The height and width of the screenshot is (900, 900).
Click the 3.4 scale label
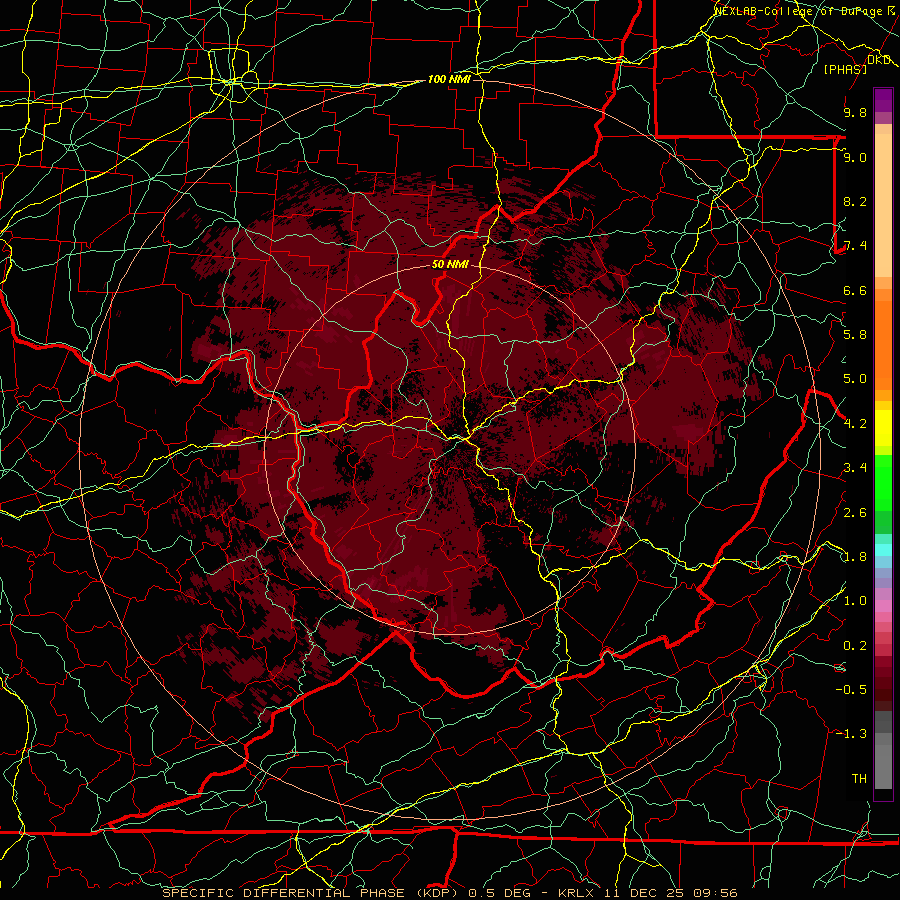pyautogui.click(x=855, y=468)
